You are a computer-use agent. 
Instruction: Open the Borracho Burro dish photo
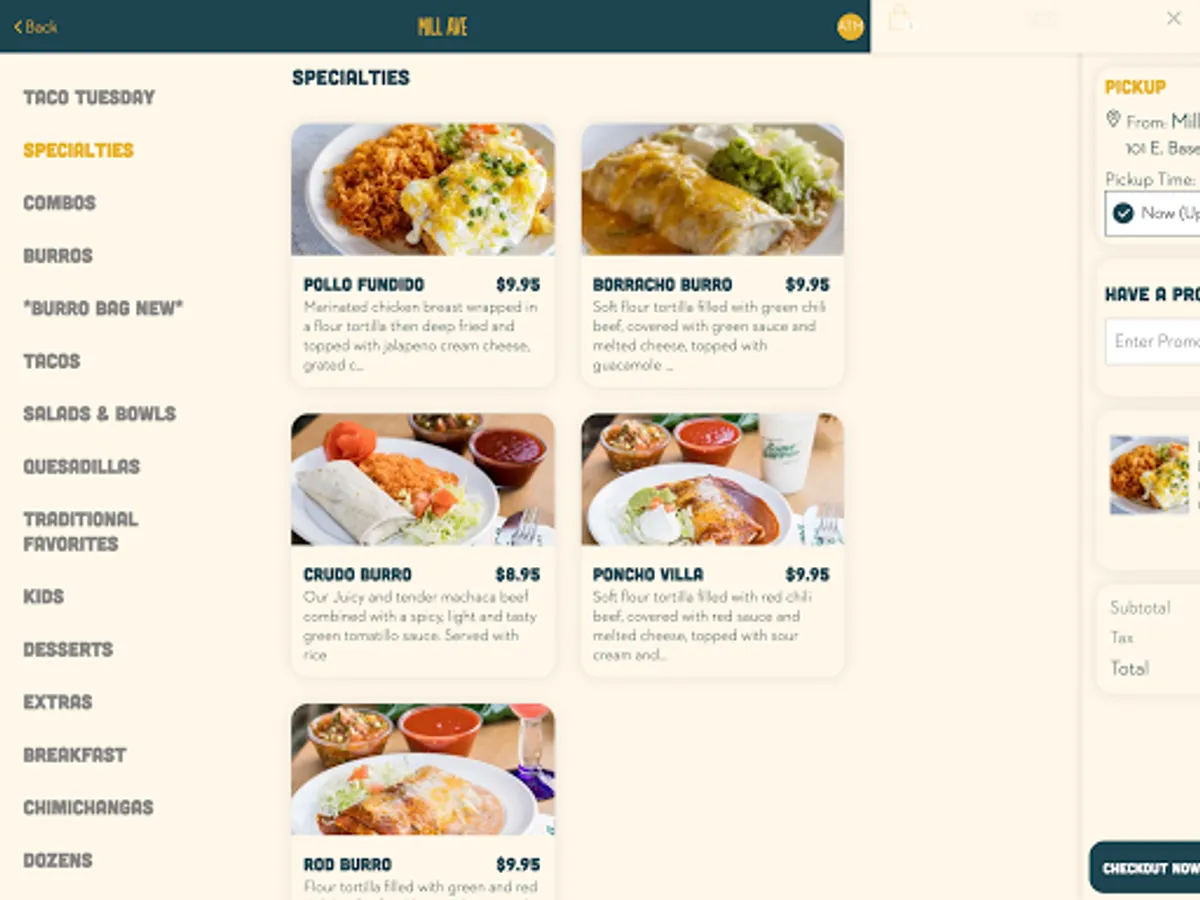coord(713,189)
